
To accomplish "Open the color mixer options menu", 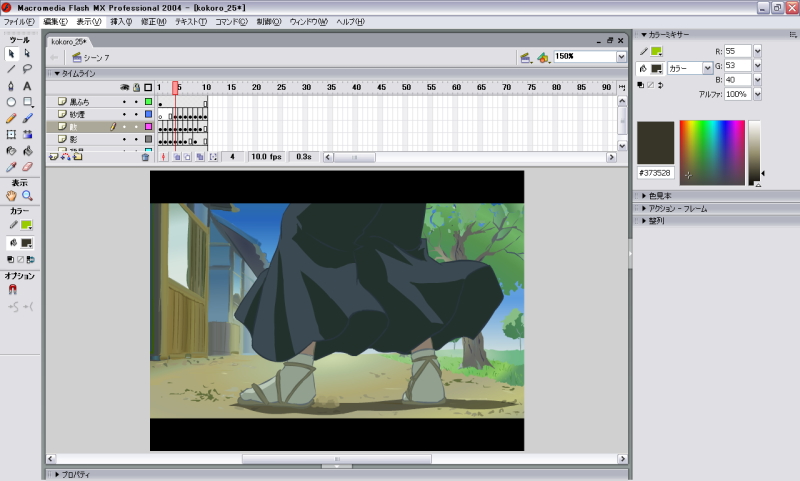I will coord(793,35).
